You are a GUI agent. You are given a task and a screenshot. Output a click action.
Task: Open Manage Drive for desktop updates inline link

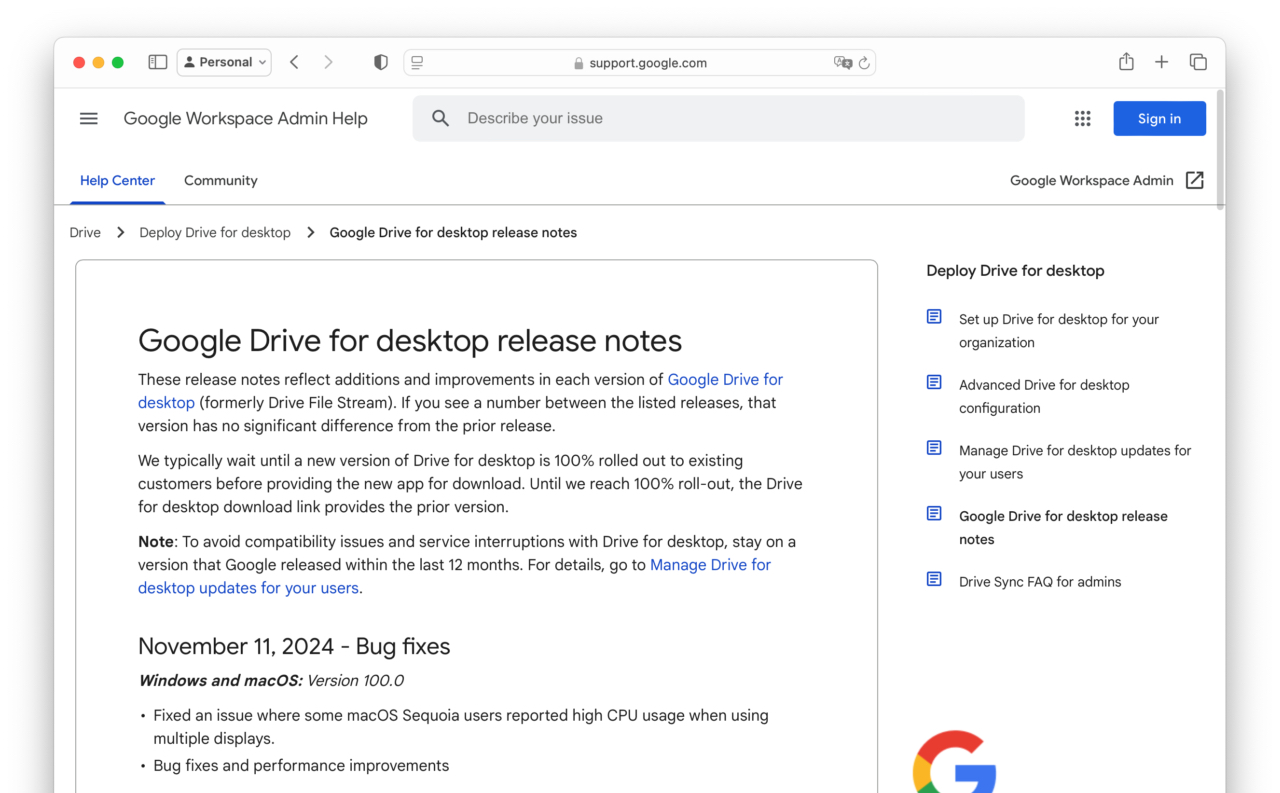pyautogui.click(x=710, y=565)
